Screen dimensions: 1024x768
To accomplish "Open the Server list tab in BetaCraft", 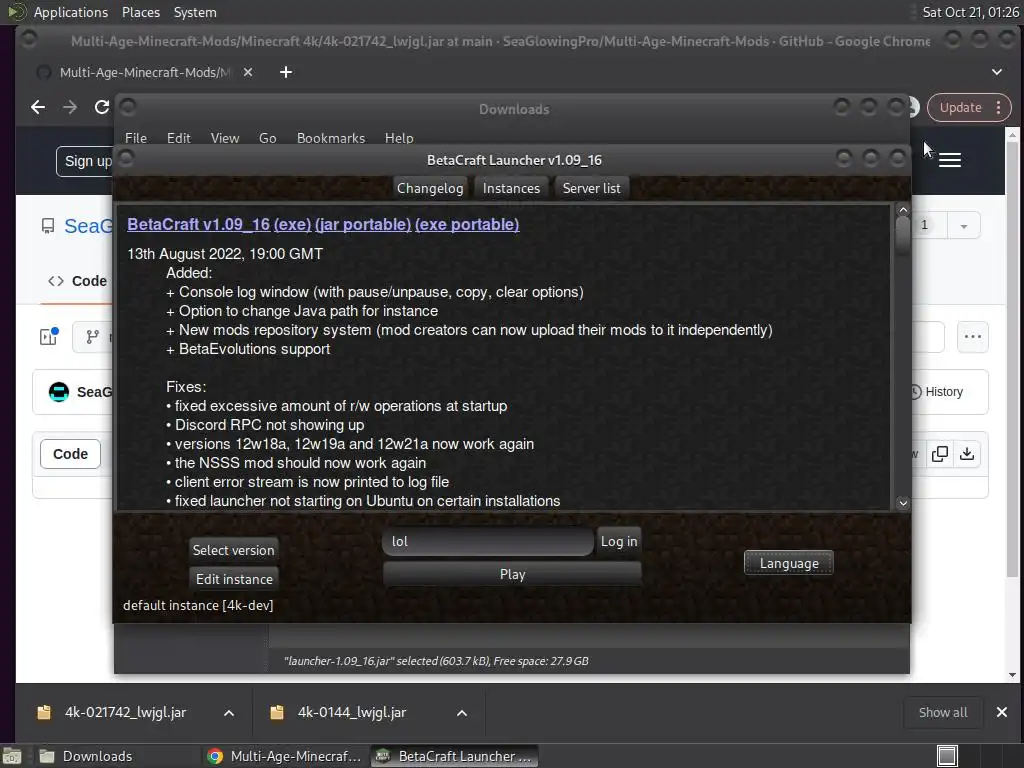I will coord(592,188).
